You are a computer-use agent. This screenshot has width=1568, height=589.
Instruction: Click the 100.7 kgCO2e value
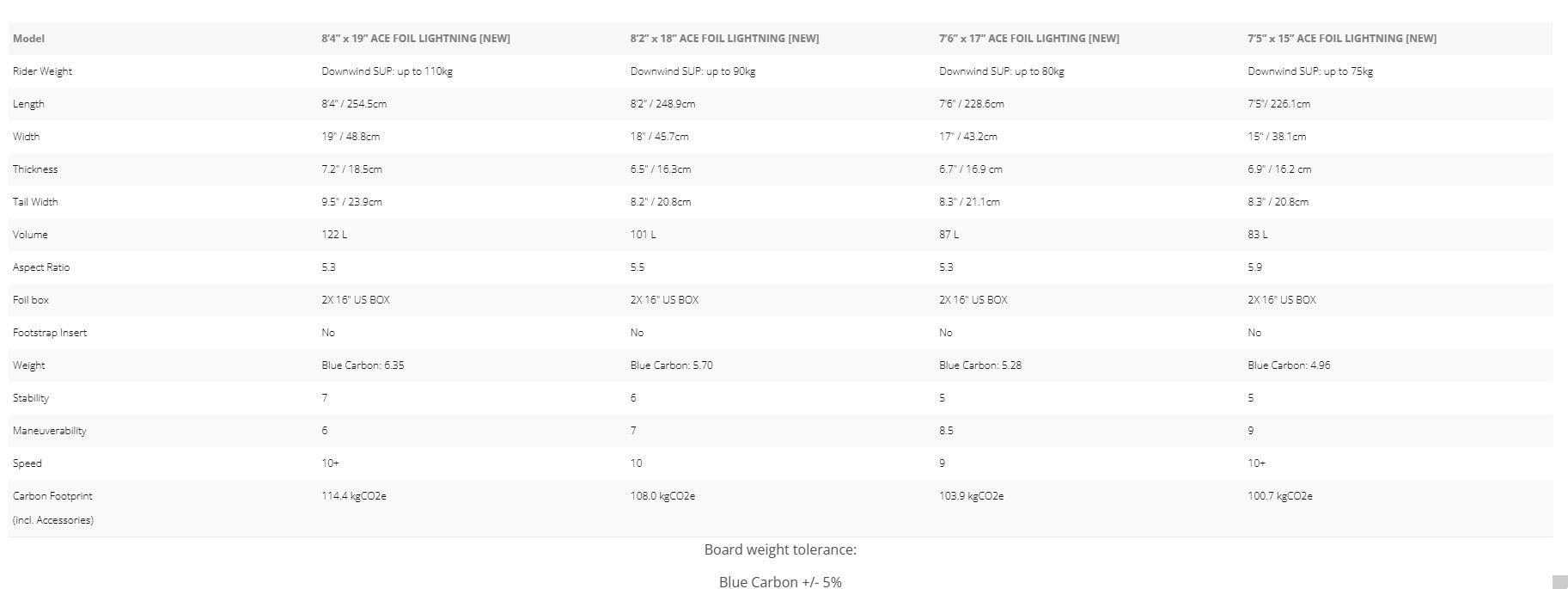(x=1279, y=496)
